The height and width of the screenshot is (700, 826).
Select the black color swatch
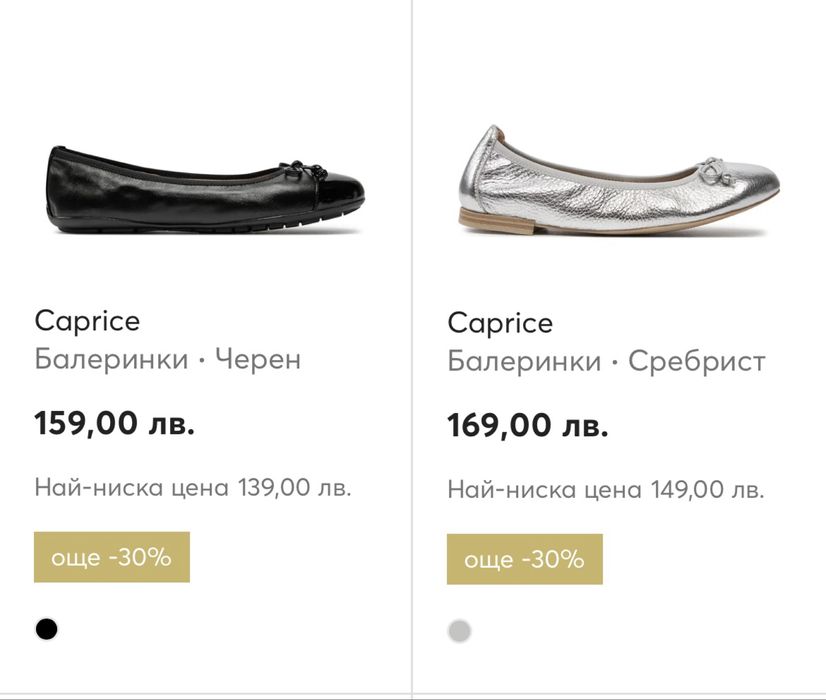[46, 629]
